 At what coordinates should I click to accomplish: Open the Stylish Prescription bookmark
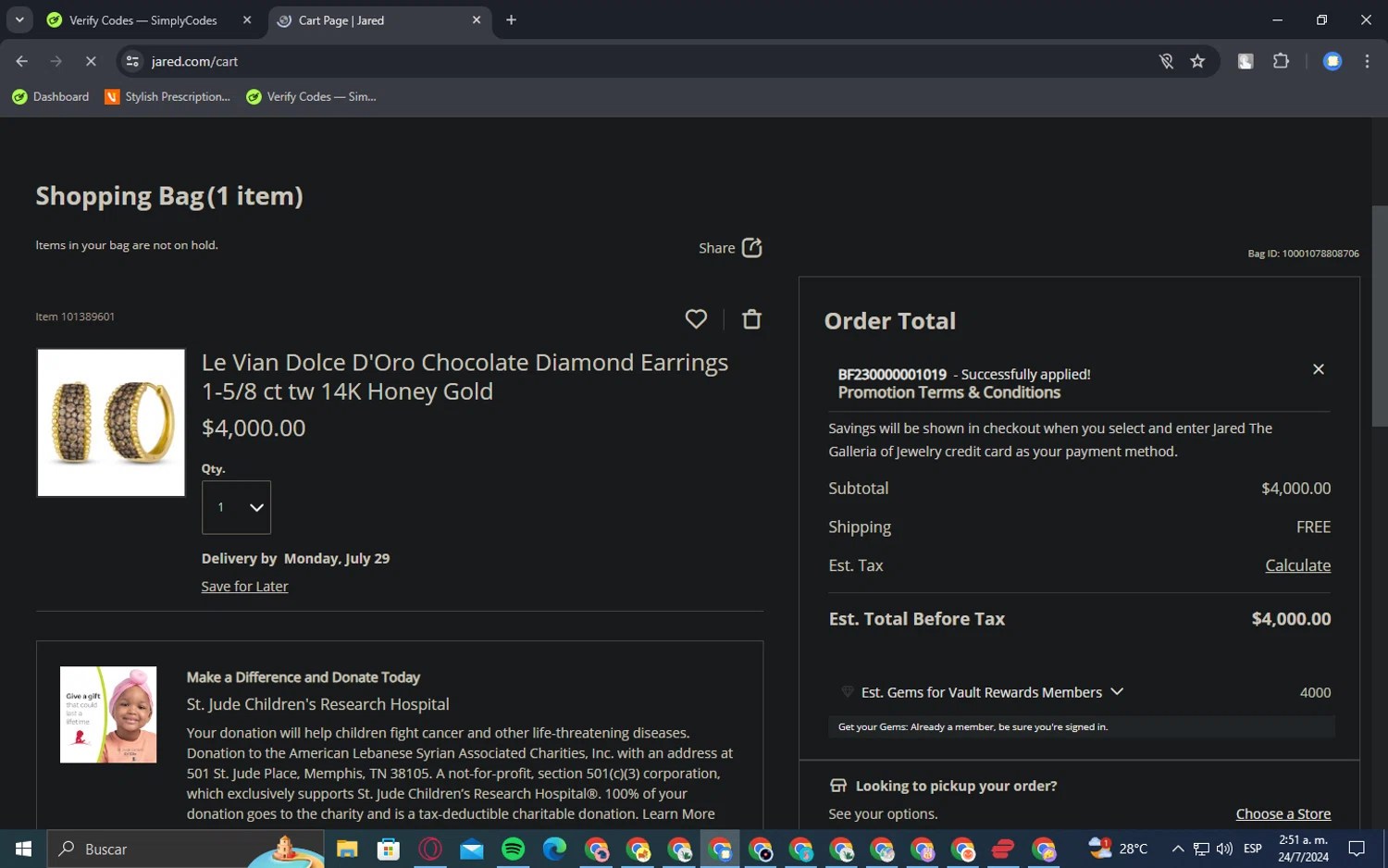[x=167, y=96]
